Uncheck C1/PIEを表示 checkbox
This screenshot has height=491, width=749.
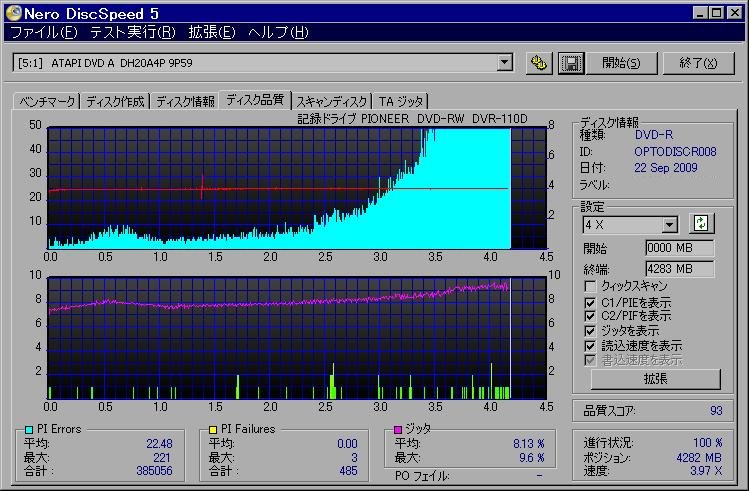pyautogui.click(x=590, y=303)
